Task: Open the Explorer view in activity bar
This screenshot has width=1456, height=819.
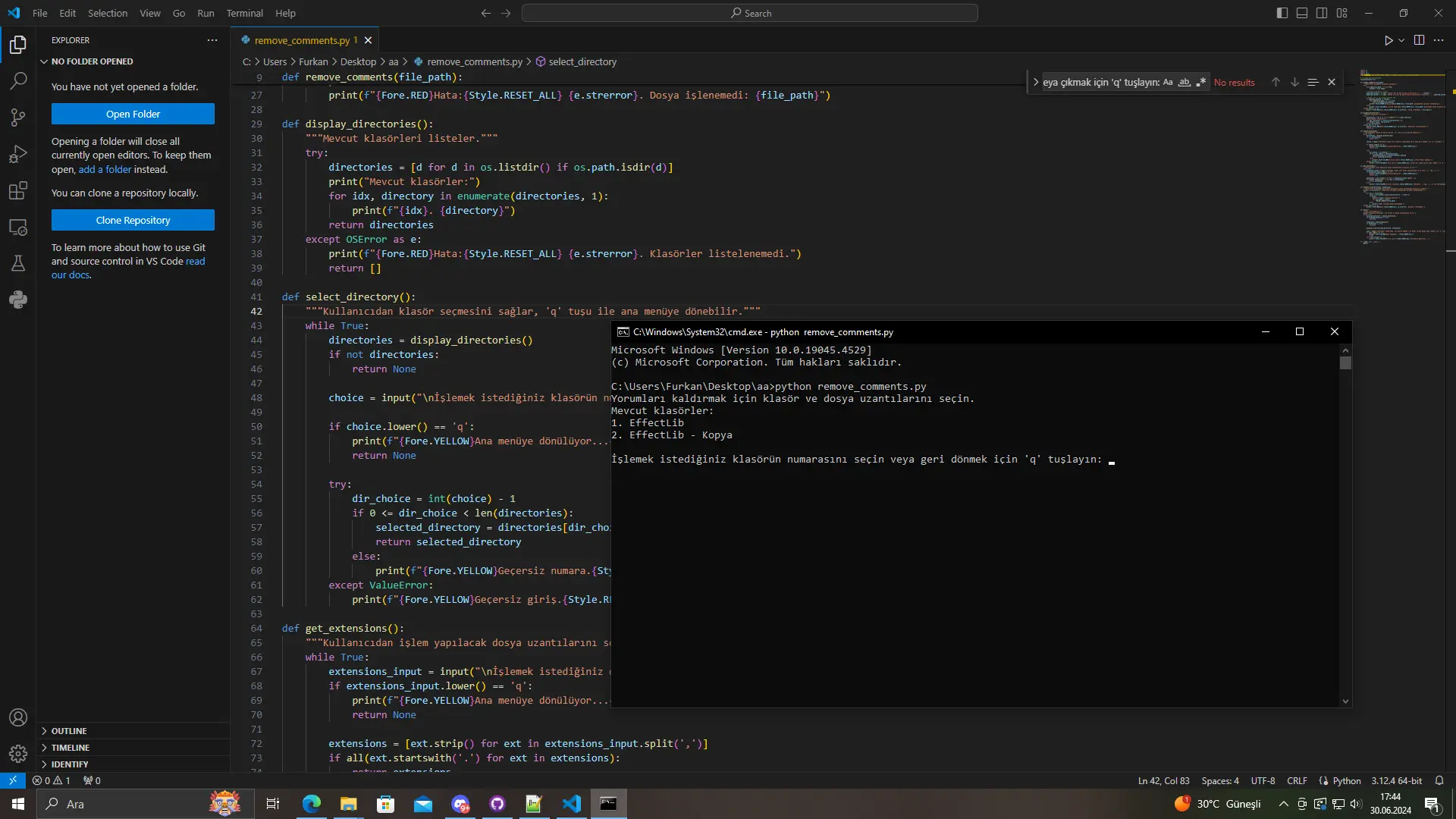Action: click(x=18, y=45)
